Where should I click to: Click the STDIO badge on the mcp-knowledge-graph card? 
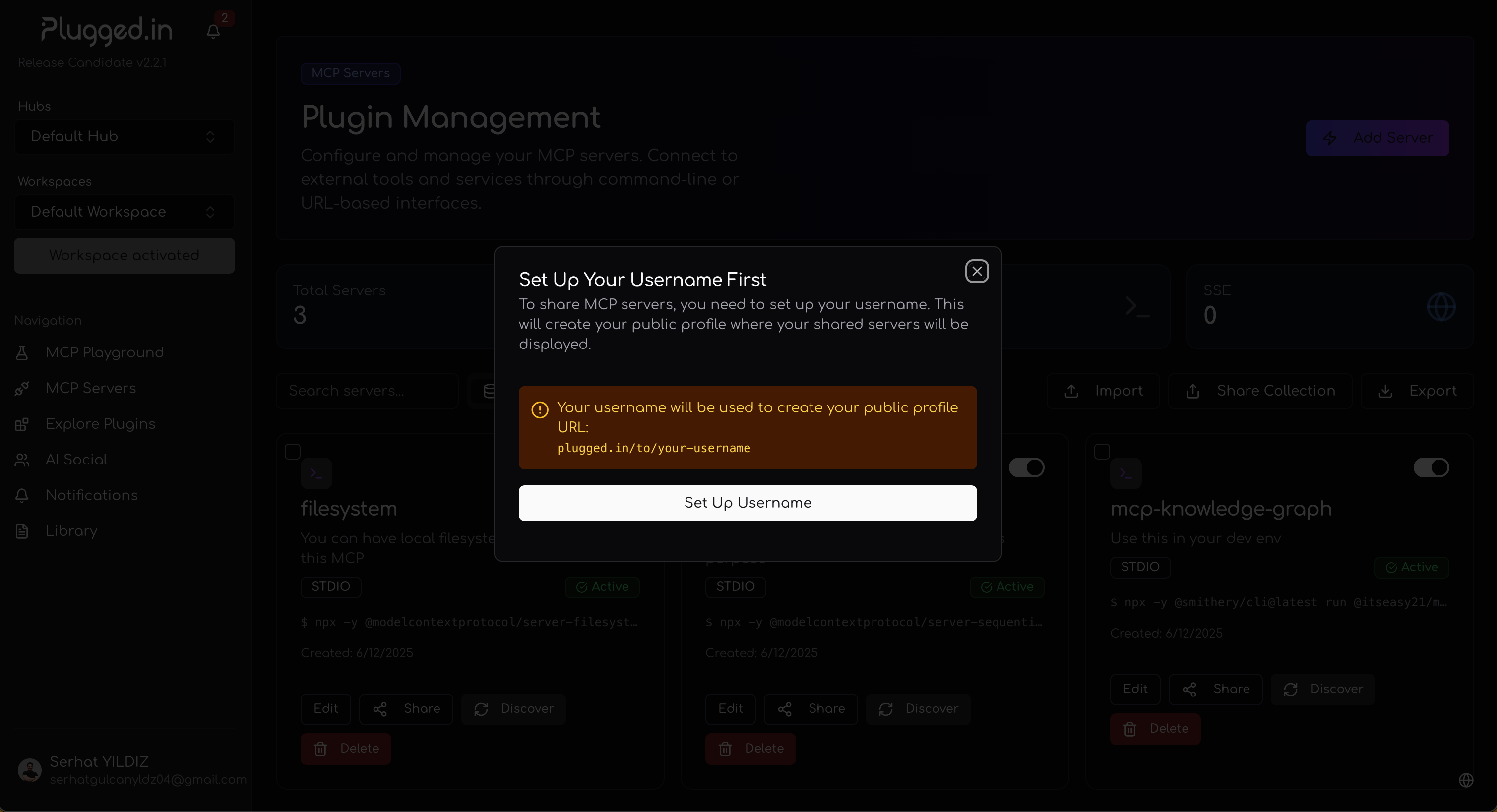click(x=1140, y=567)
